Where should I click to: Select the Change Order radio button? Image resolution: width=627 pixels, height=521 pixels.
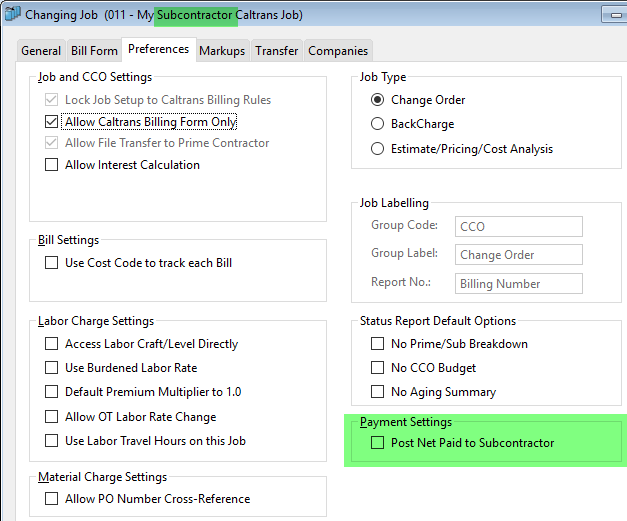point(377,100)
